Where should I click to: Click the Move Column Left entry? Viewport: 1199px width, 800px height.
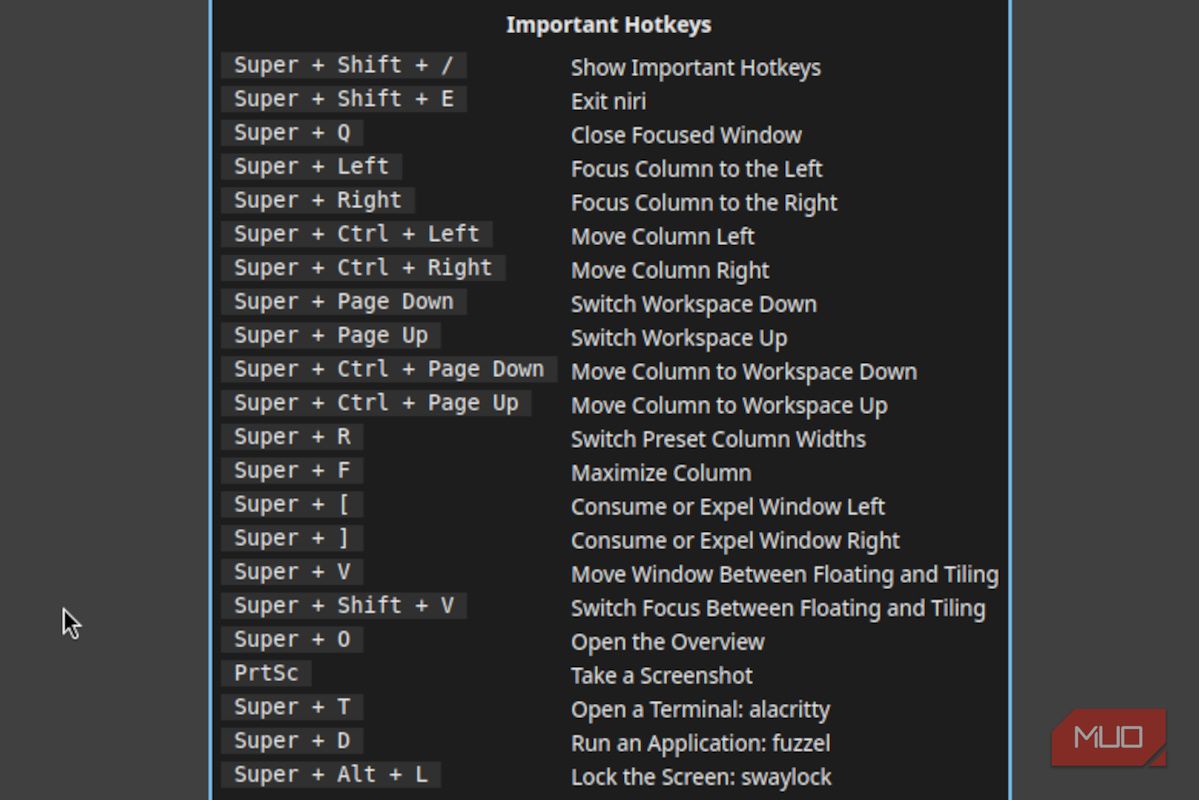click(663, 236)
